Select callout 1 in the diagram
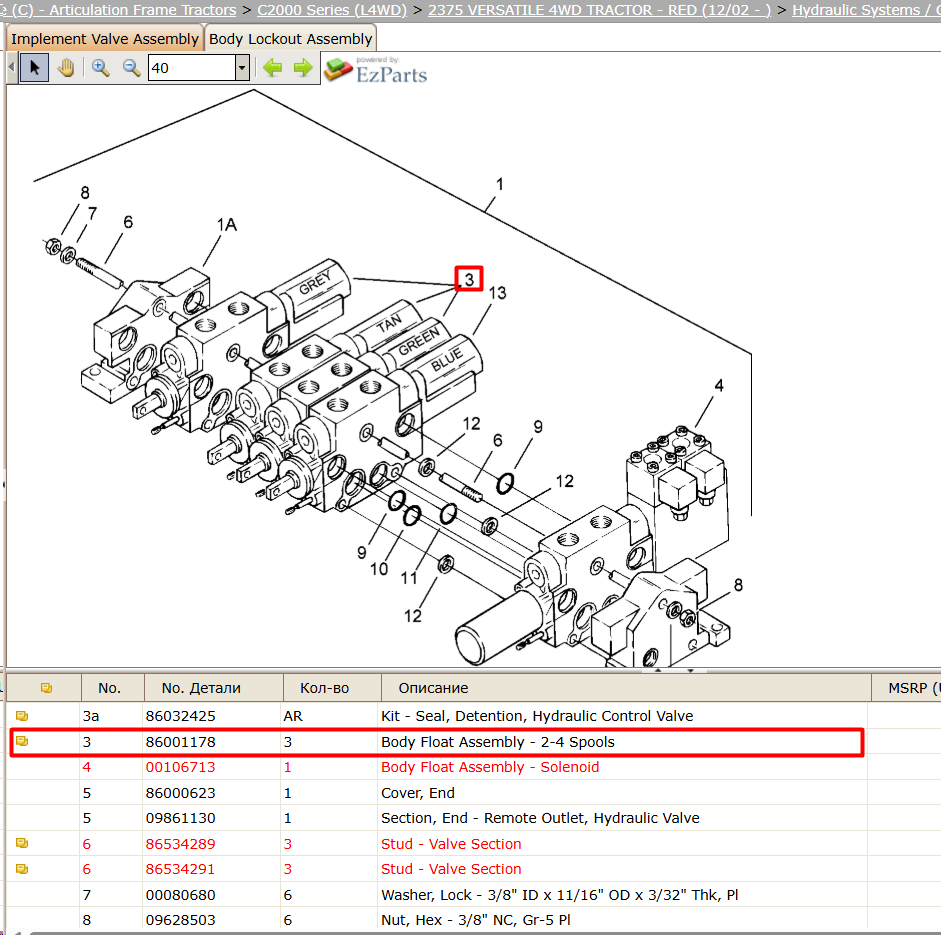The width and height of the screenshot is (941, 935). [499, 184]
